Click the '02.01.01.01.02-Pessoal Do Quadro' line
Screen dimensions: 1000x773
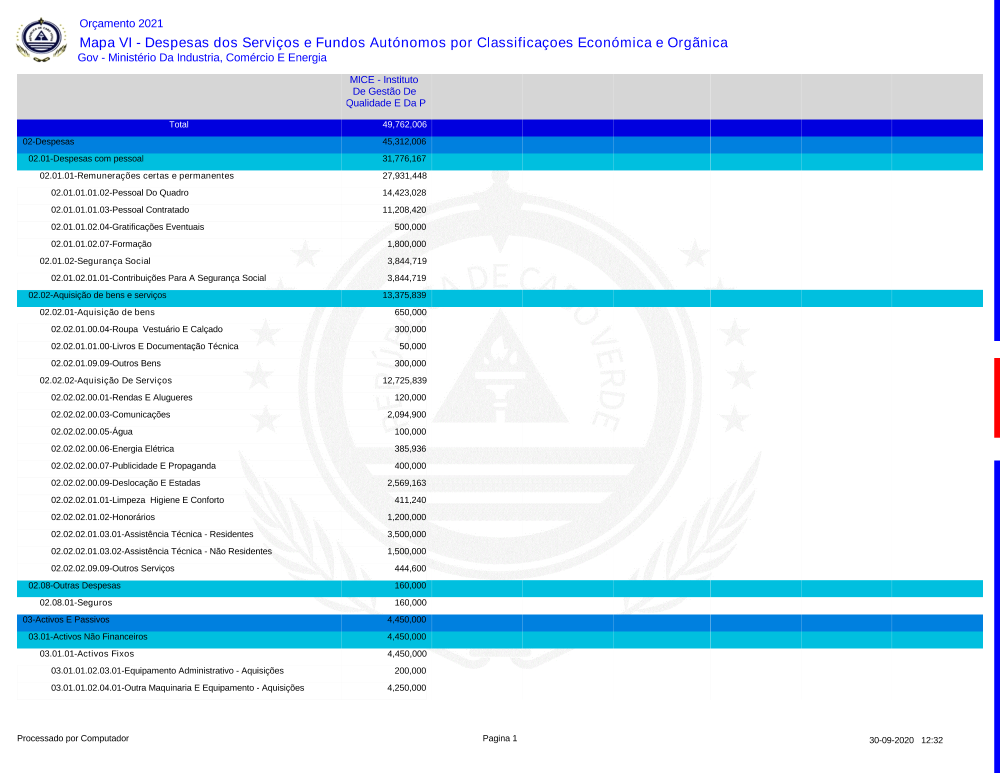(119, 193)
